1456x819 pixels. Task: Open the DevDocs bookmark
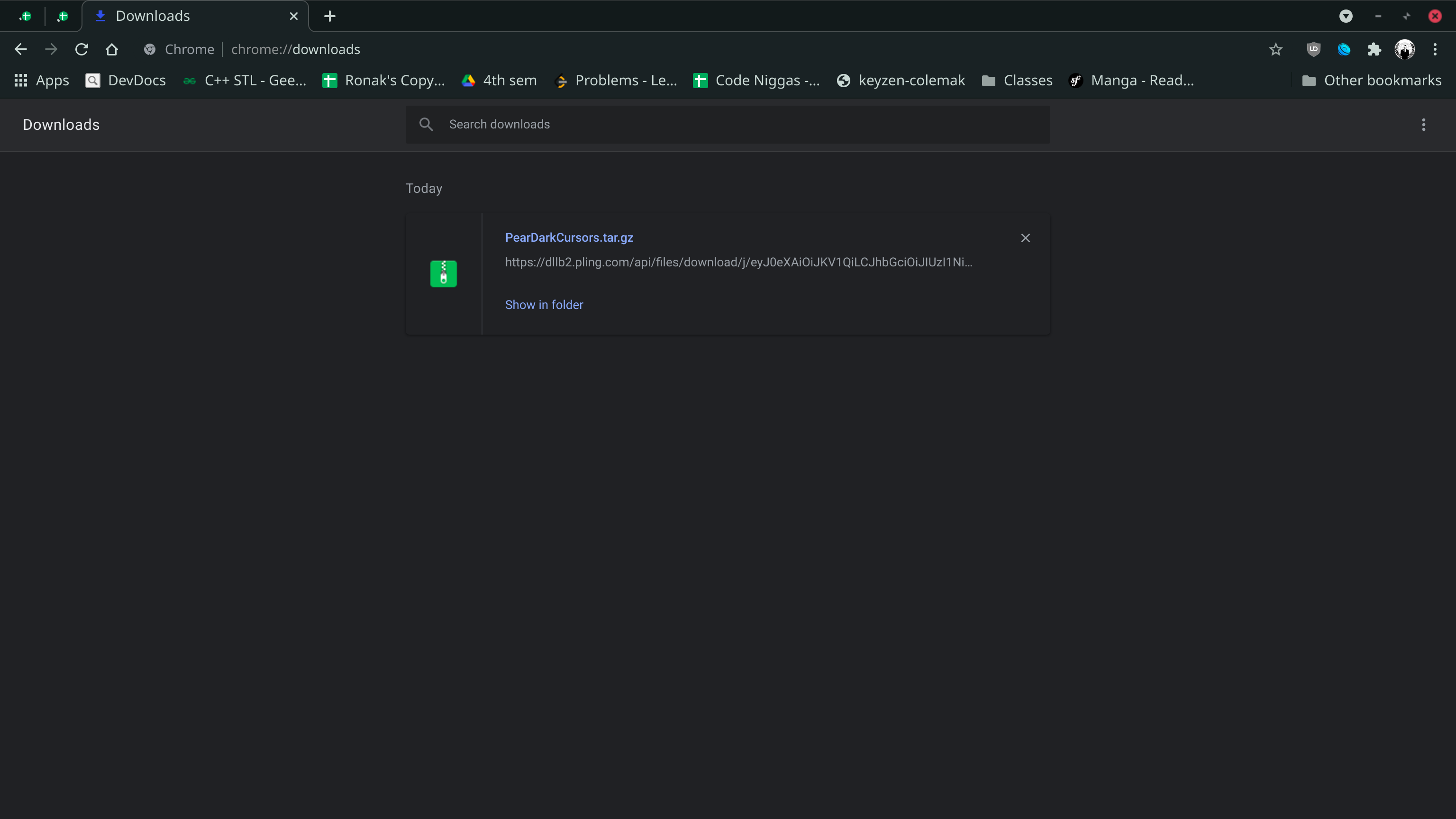[x=126, y=80]
